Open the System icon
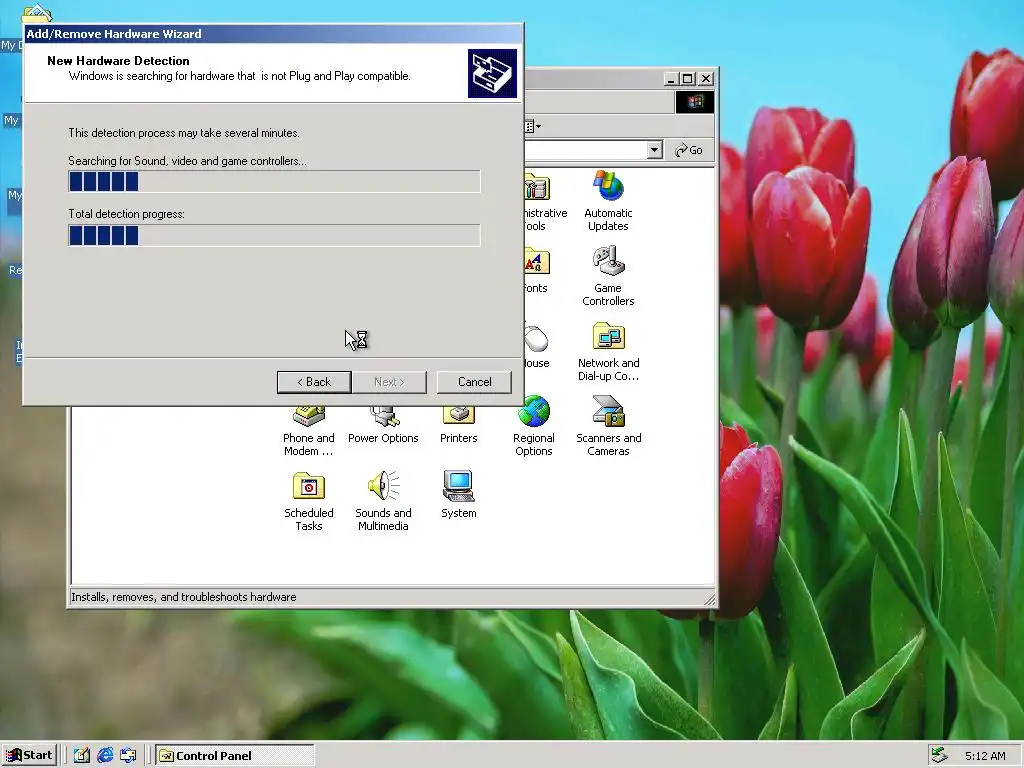 [458, 494]
